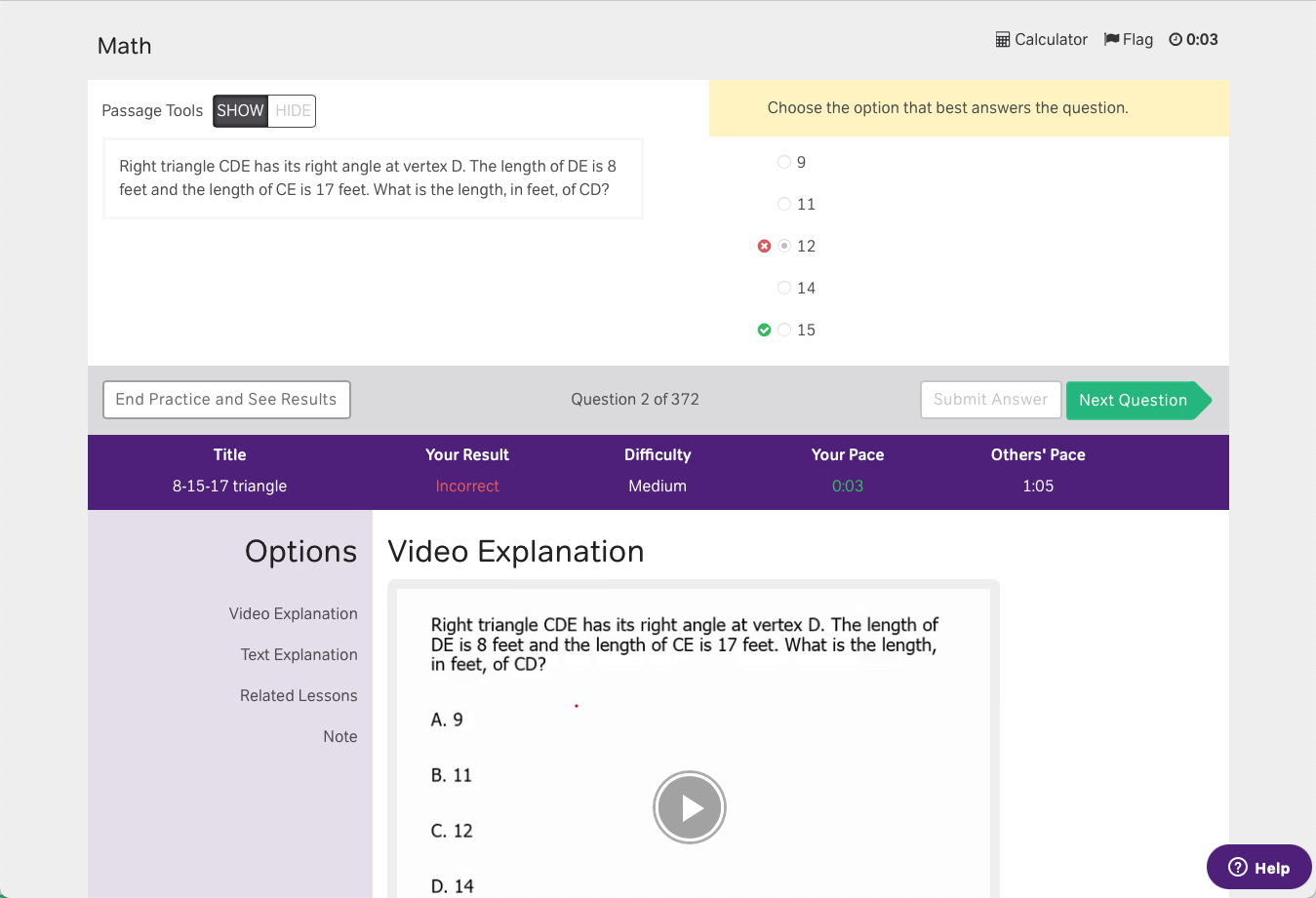
Task: Click the timer clock icon
Action: click(1176, 39)
